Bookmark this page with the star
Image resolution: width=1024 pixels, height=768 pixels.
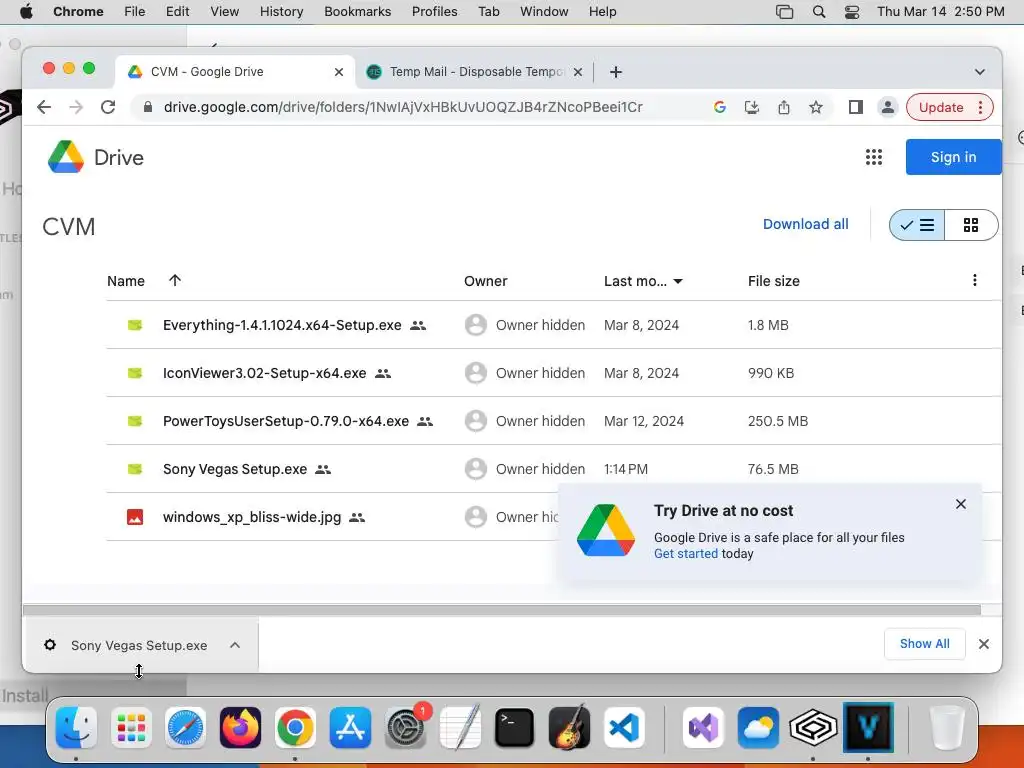(816, 107)
